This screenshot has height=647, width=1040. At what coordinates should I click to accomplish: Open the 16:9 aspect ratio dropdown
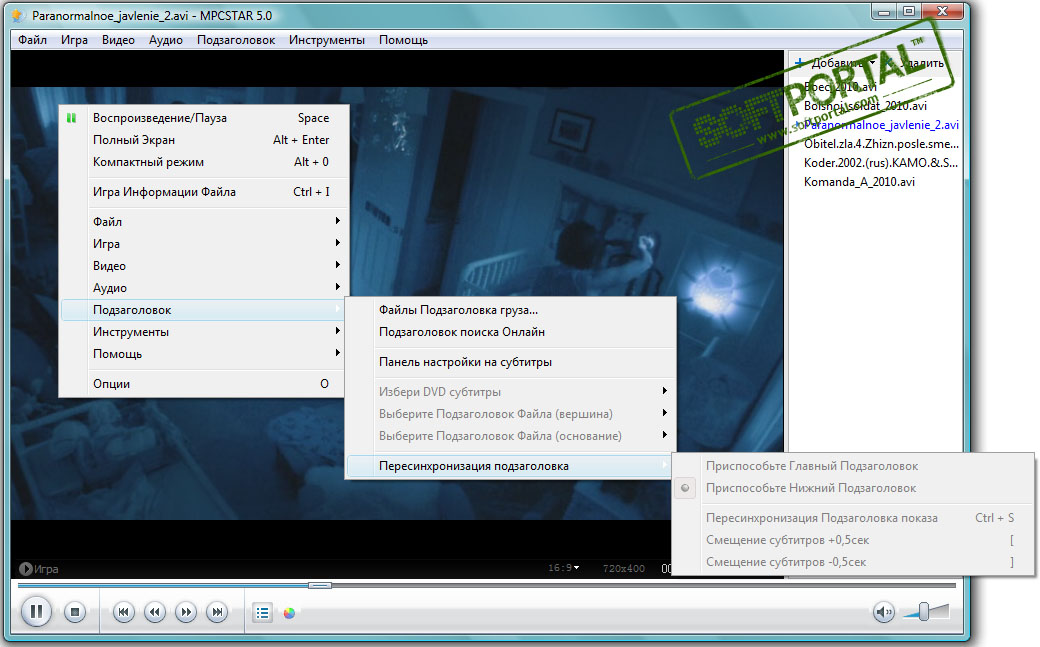[x=564, y=568]
